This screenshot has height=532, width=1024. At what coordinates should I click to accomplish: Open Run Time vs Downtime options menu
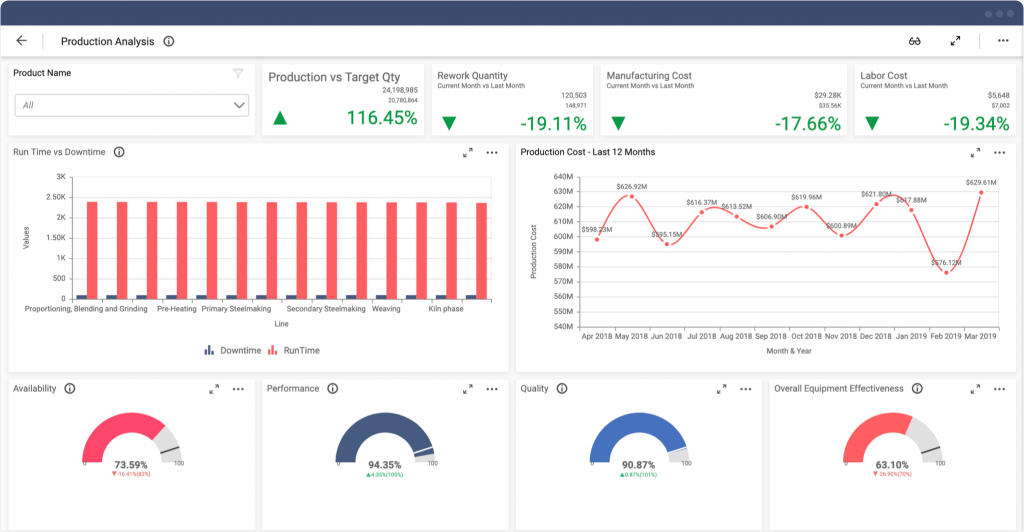click(492, 153)
